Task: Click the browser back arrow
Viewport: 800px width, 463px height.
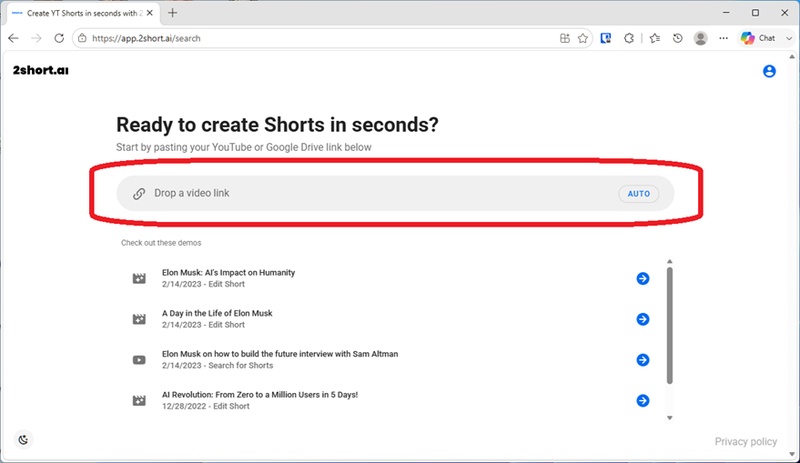Action: 13,38
